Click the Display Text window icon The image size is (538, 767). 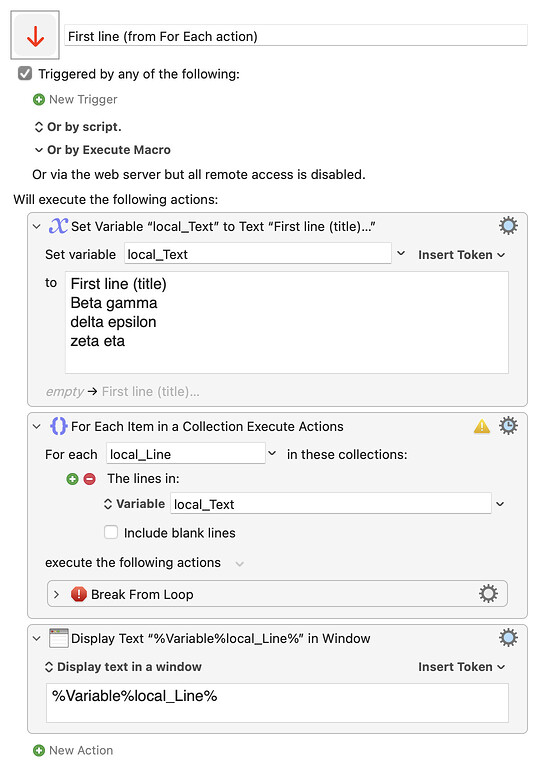(59, 638)
